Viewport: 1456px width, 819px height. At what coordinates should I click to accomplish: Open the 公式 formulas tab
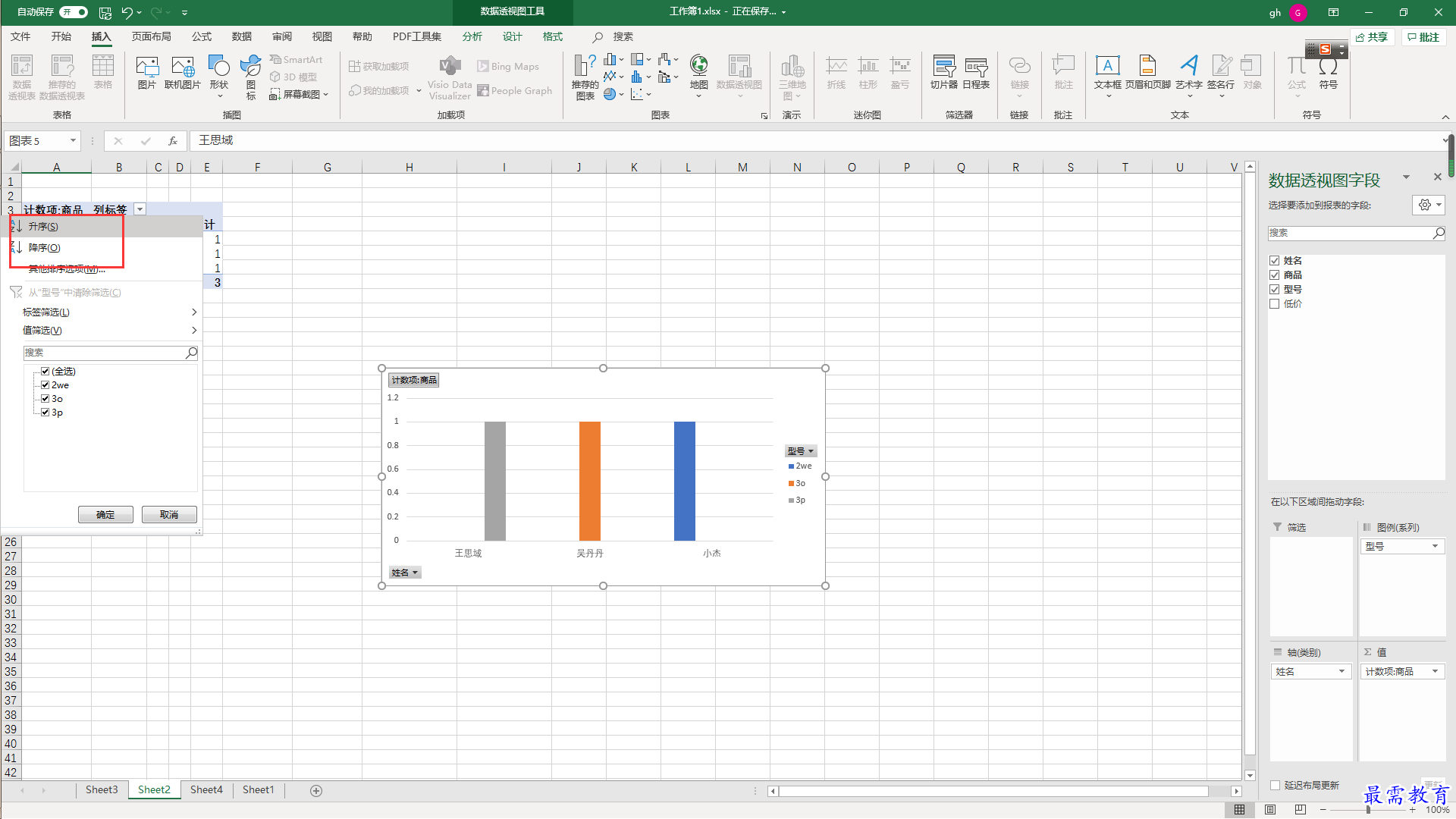point(202,37)
